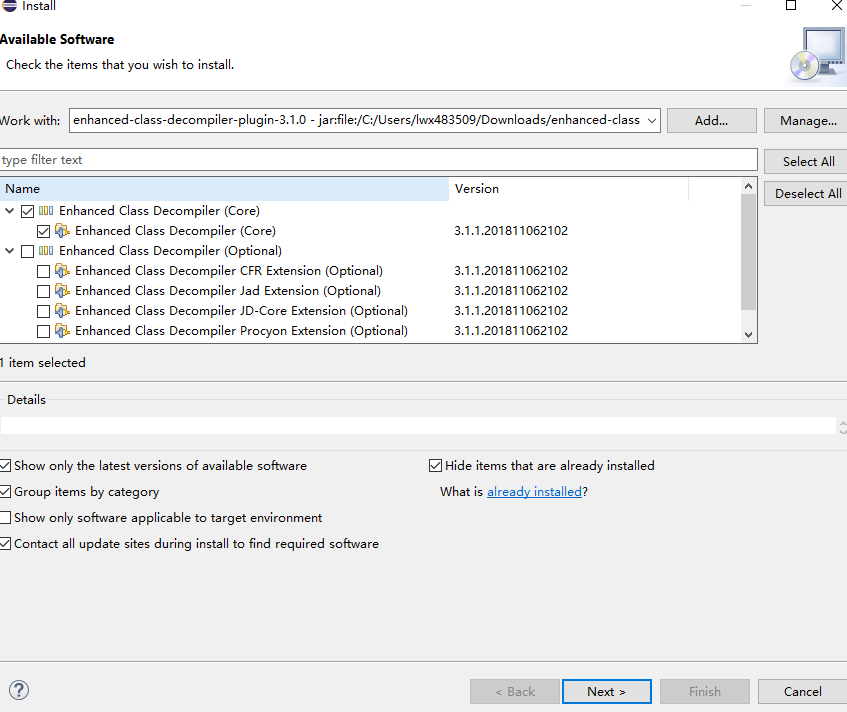The height and width of the screenshot is (712, 847).
Task: Check the Procyon Extension checkbox
Action: (43, 331)
